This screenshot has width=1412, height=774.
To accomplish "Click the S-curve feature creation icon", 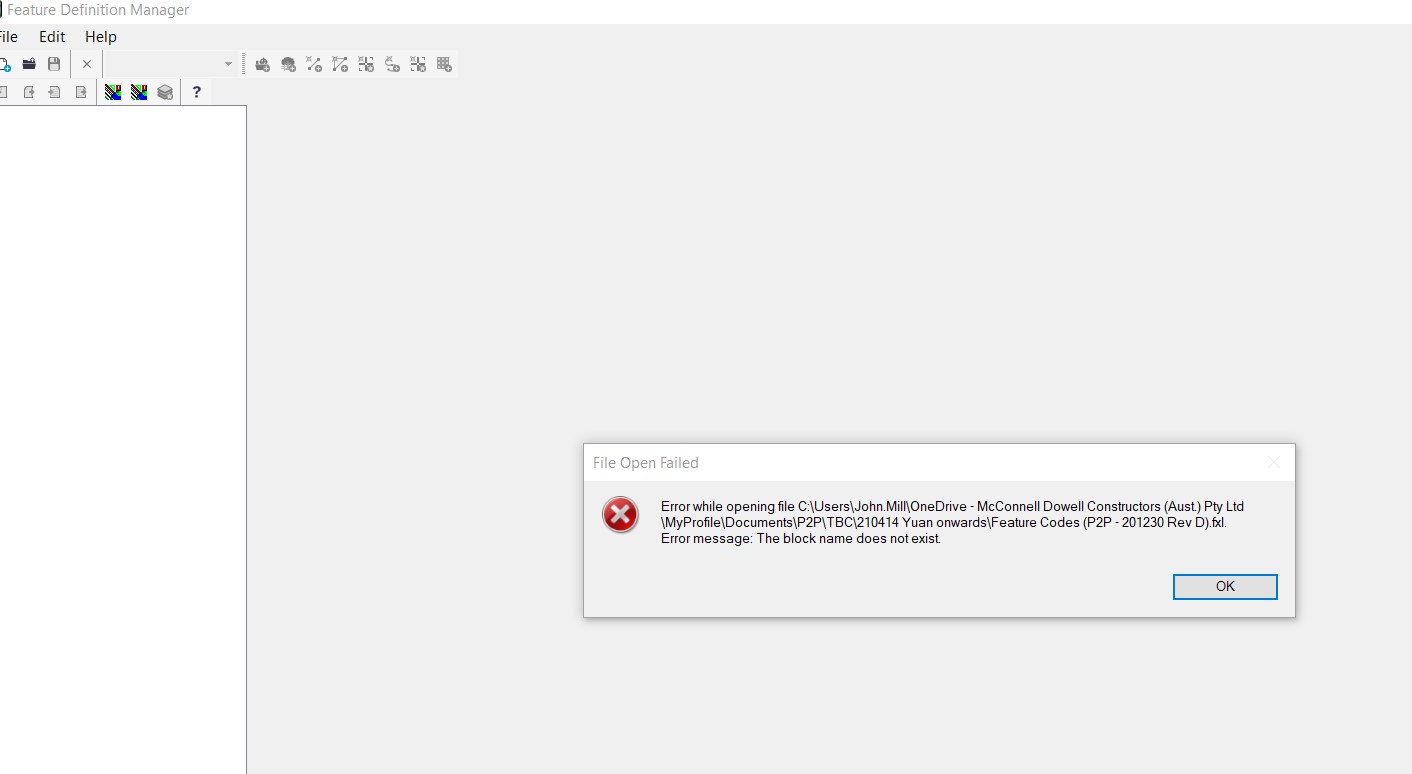I will coord(392,63).
